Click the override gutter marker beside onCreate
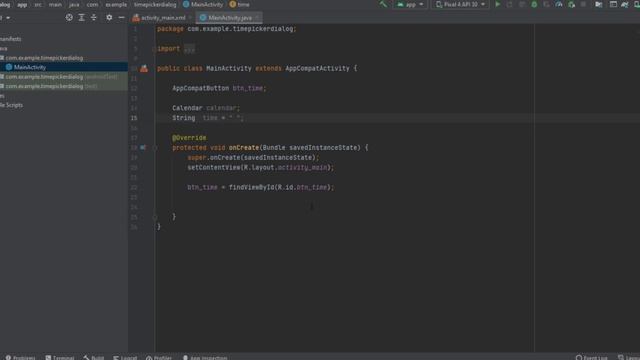The height and width of the screenshot is (360, 640). click(x=143, y=147)
